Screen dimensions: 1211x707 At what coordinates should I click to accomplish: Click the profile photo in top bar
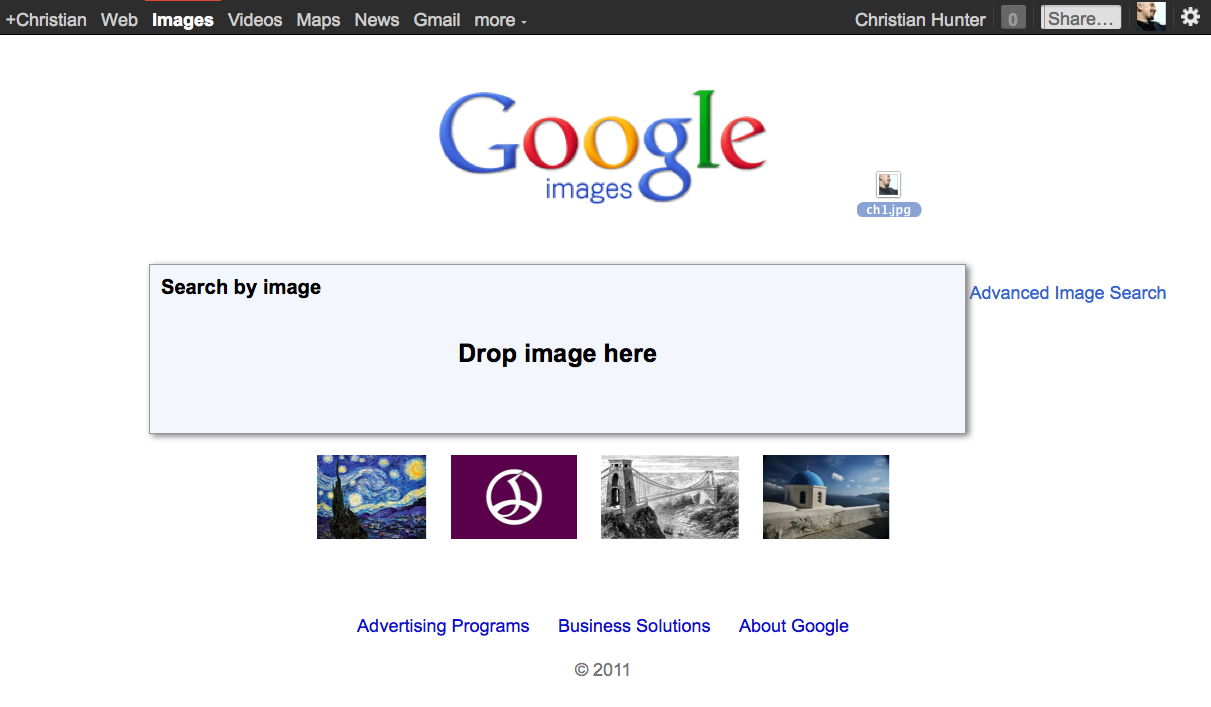1151,16
